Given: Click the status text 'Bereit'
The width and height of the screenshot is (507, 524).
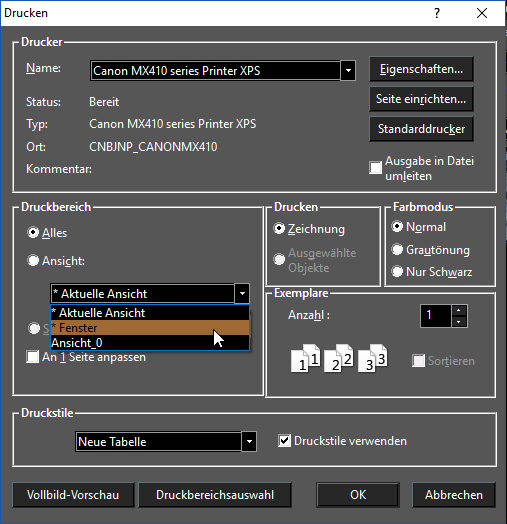Looking at the screenshot, I should [x=104, y=102].
